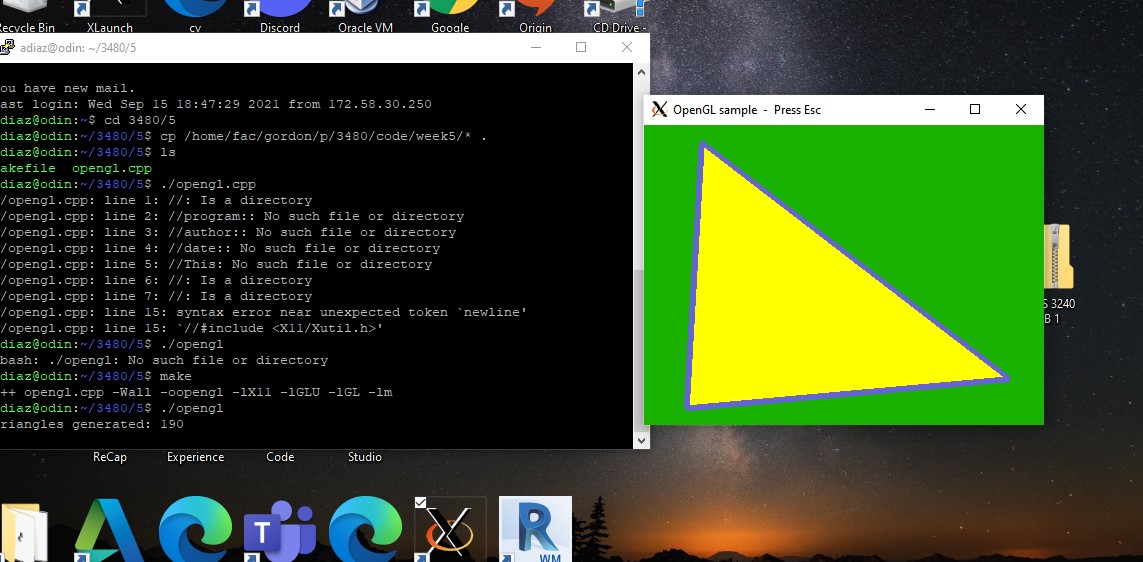Maximize the OpenGL sample window
The width and height of the screenshot is (1143, 562).
tap(975, 109)
